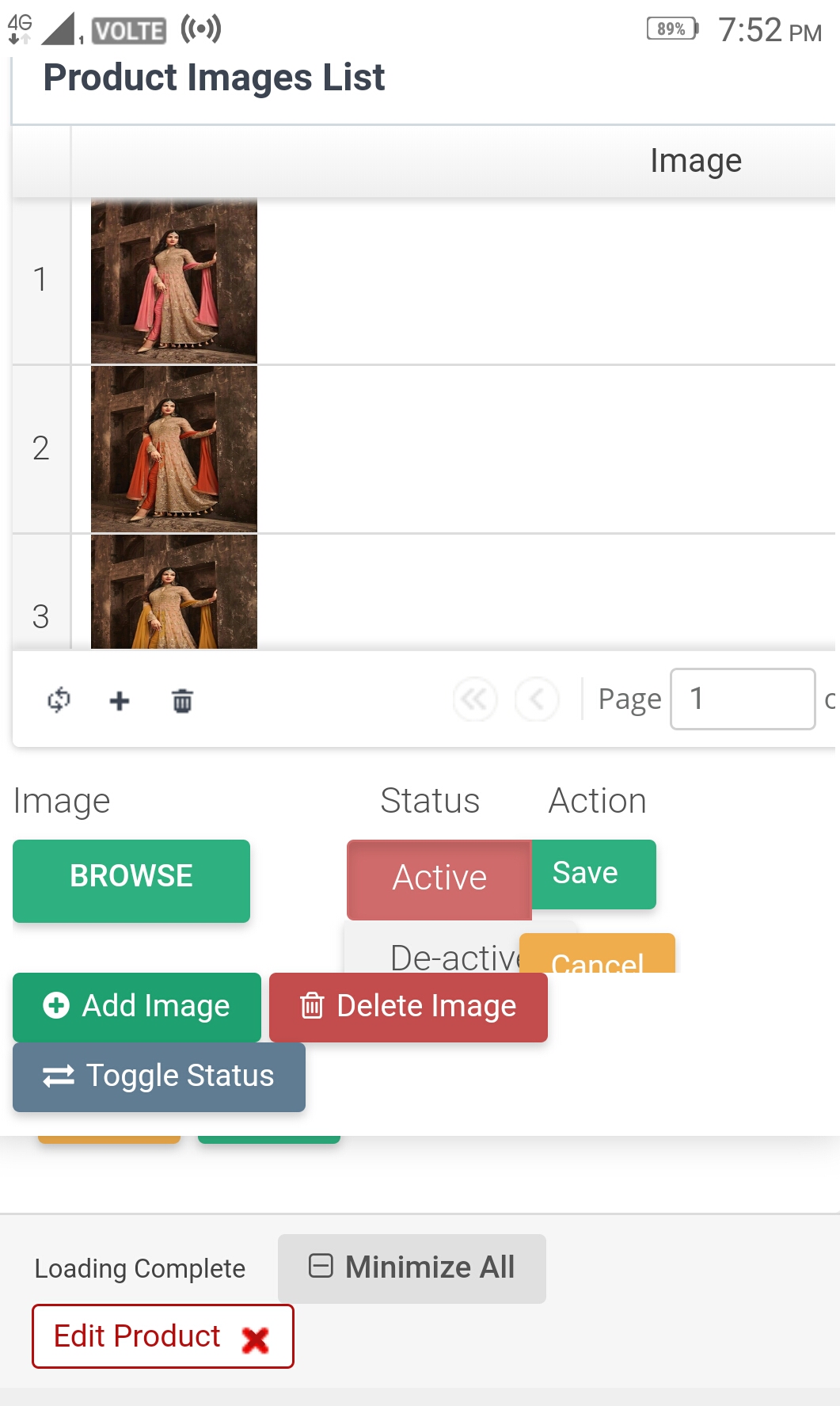Click the red Delete Image button
840x1406 pixels.
409,1006
